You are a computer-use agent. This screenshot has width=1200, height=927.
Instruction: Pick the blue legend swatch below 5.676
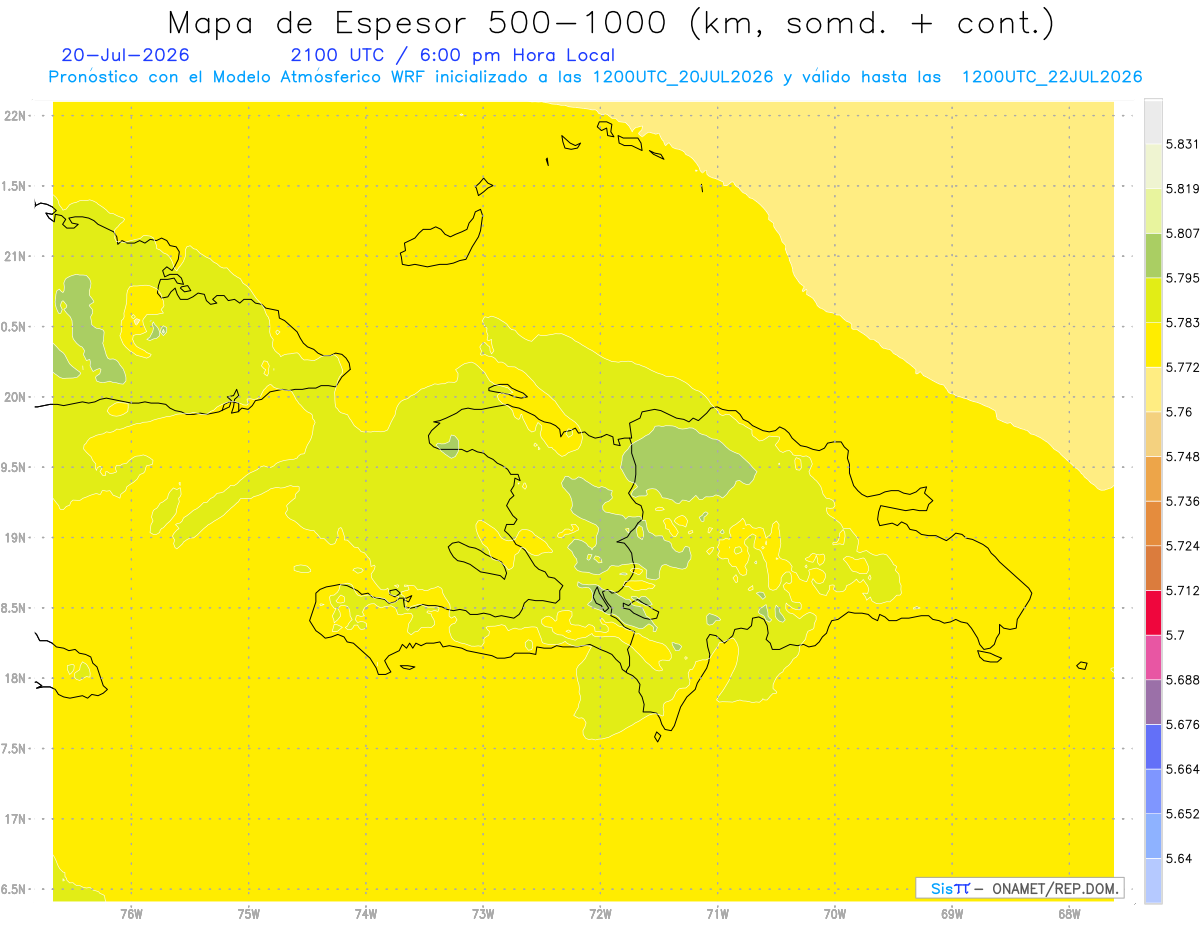coord(1153,746)
